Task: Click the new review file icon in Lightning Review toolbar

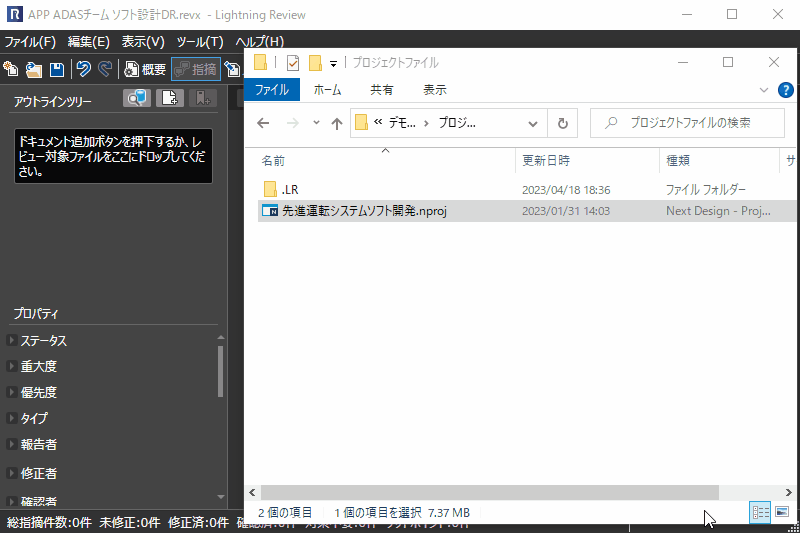Action: (x=11, y=69)
